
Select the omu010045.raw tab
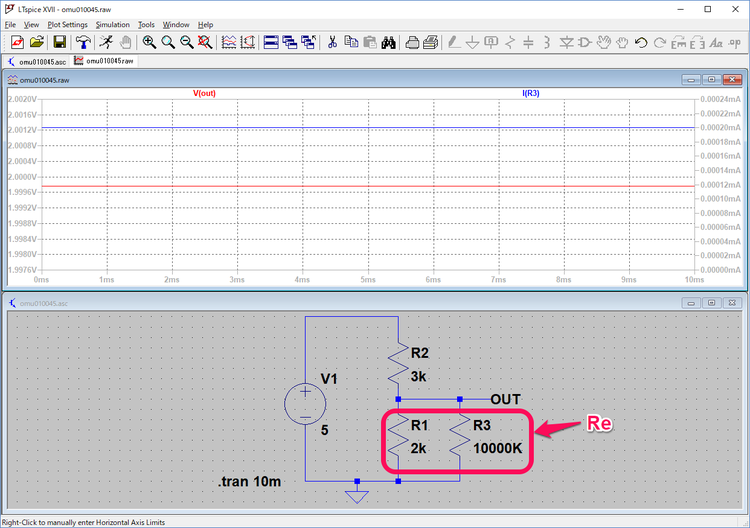(x=104, y=61)
